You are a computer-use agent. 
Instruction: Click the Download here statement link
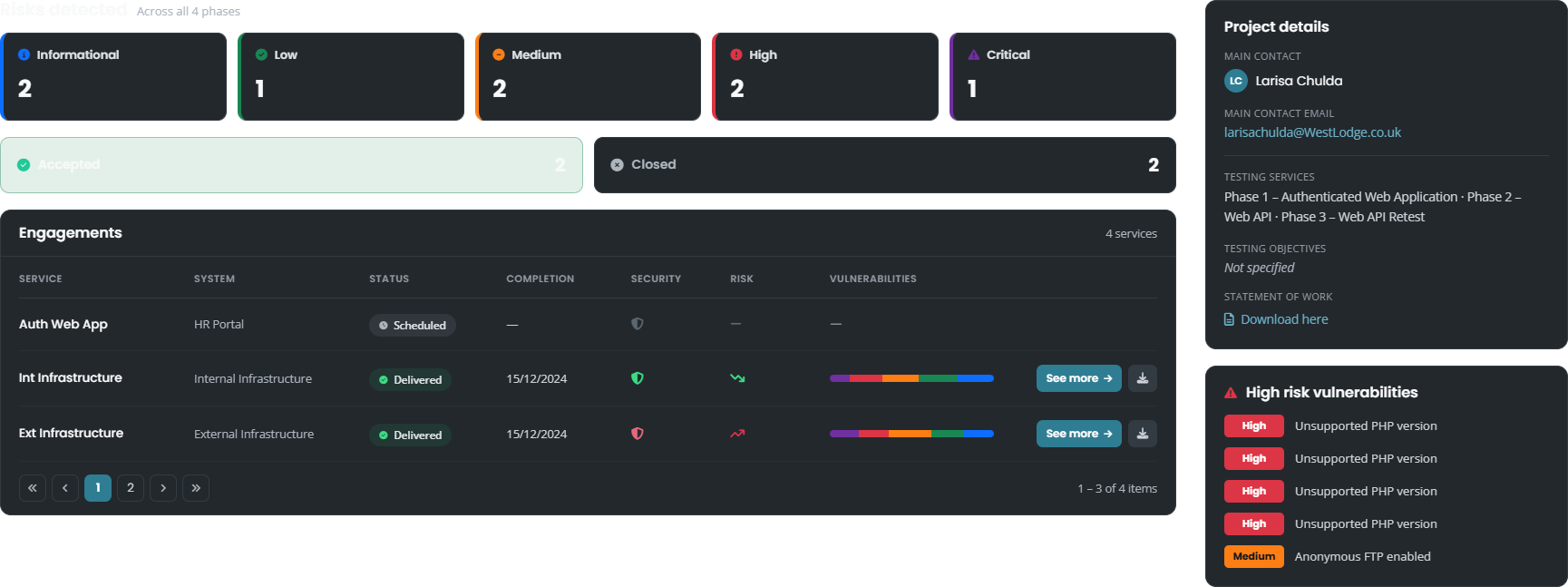click(x=1284, y=319)
